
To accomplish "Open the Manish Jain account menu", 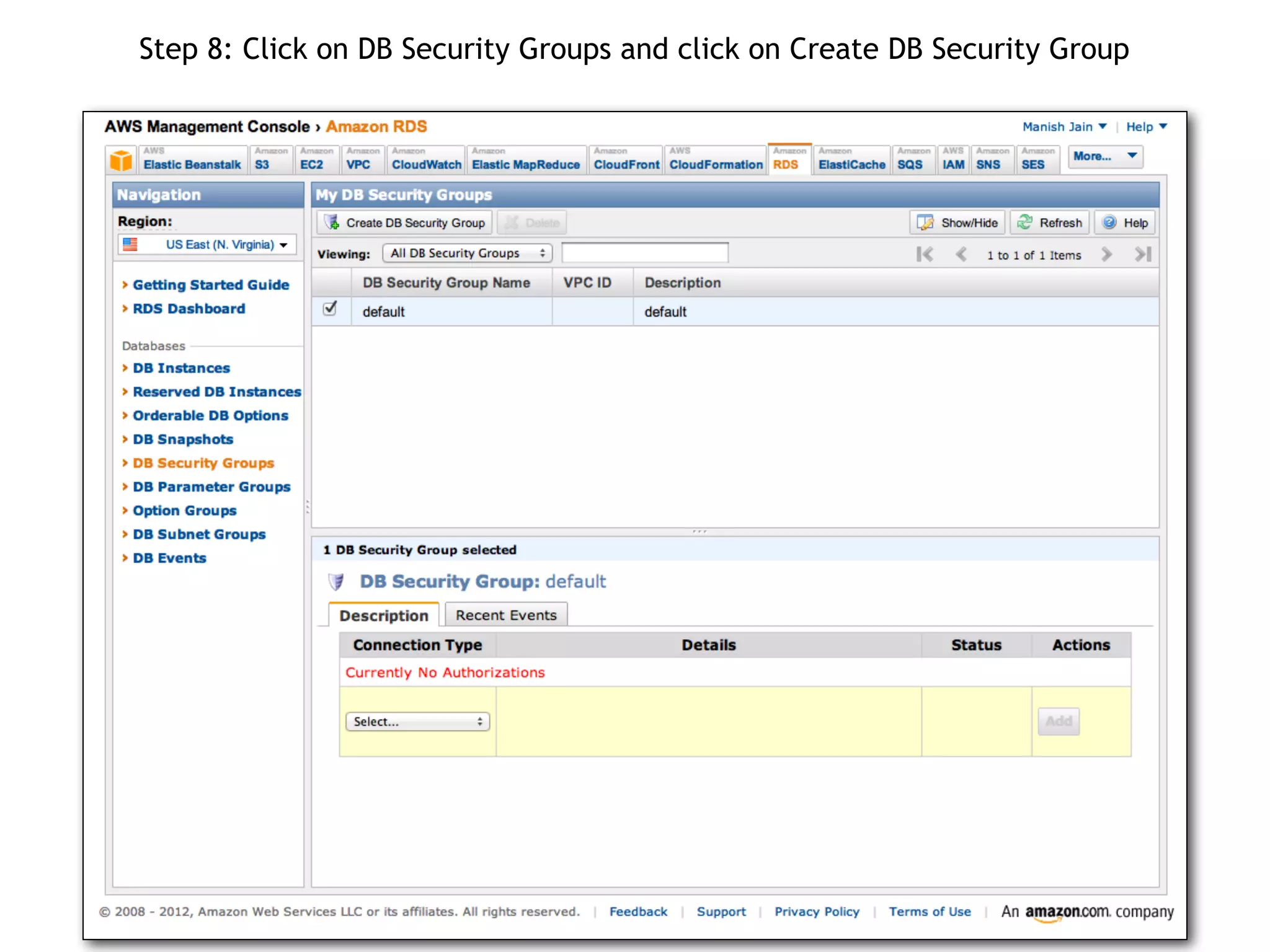I will (x=1064, y=126).
